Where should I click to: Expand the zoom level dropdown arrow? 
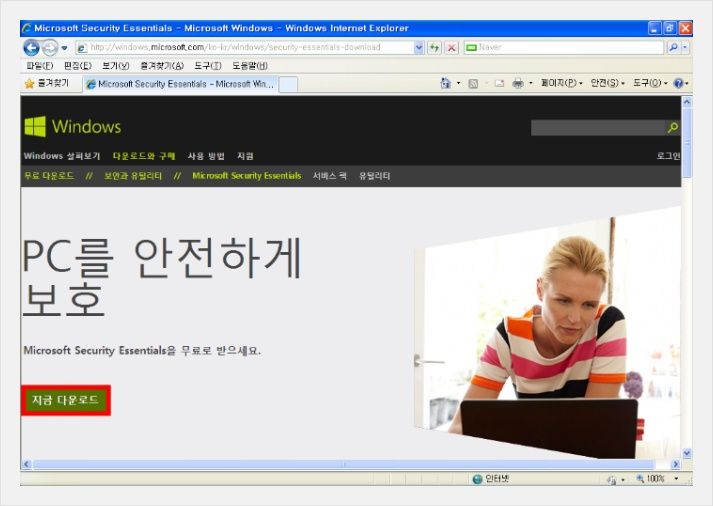pyautogui.click(x=676, y=479)
